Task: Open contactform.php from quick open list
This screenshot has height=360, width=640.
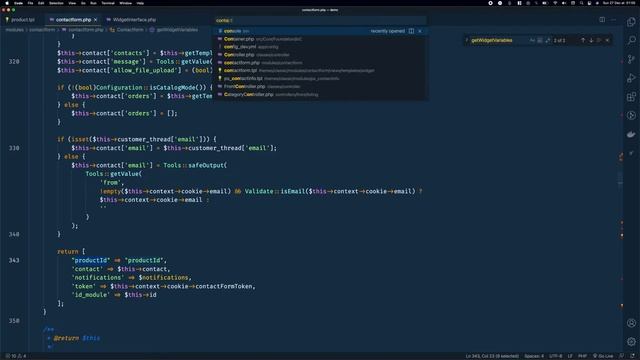Action: pyautogui.click(x=320, y=63)
